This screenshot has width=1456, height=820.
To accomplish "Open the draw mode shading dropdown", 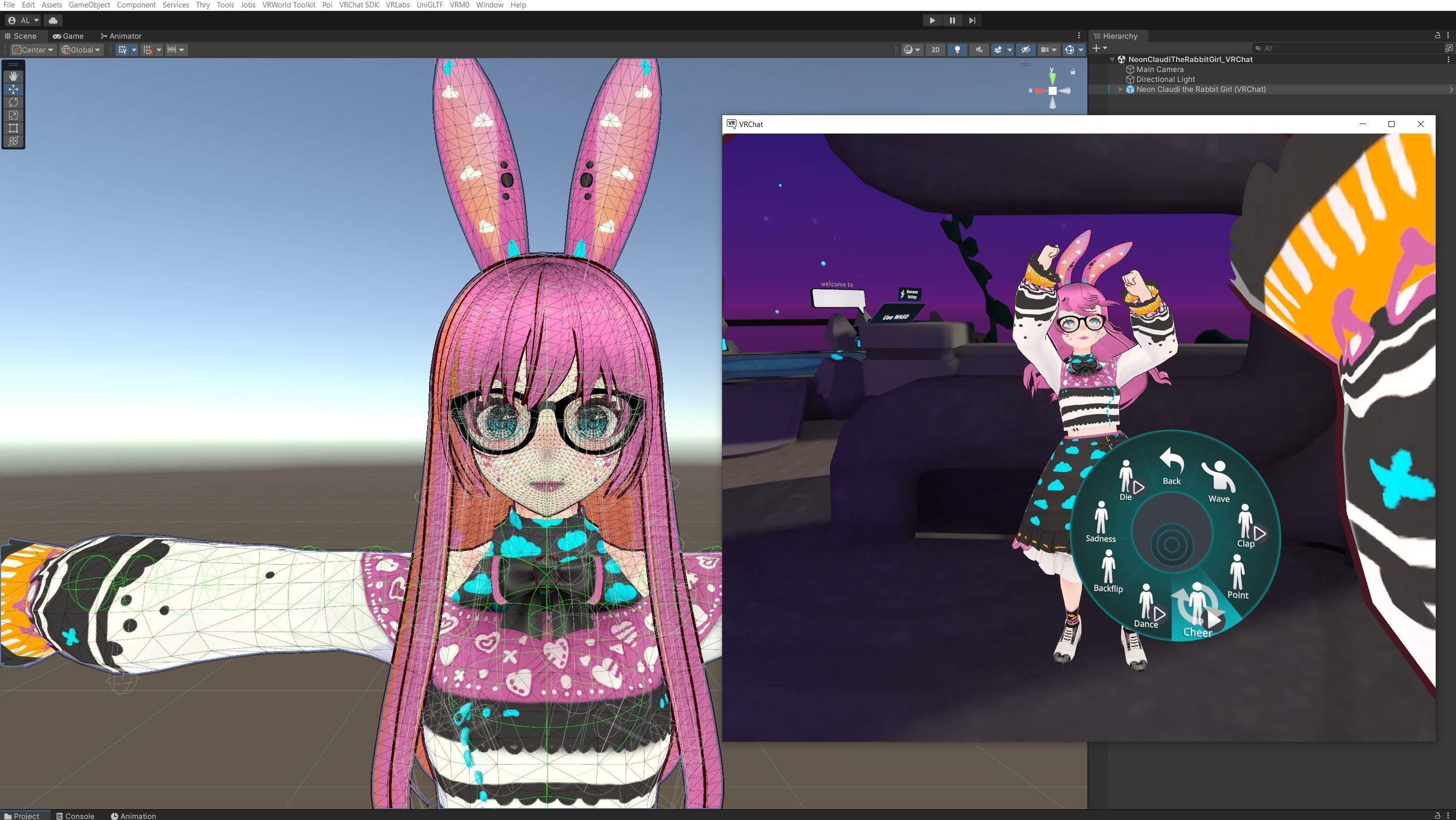I will coord(912,50).
